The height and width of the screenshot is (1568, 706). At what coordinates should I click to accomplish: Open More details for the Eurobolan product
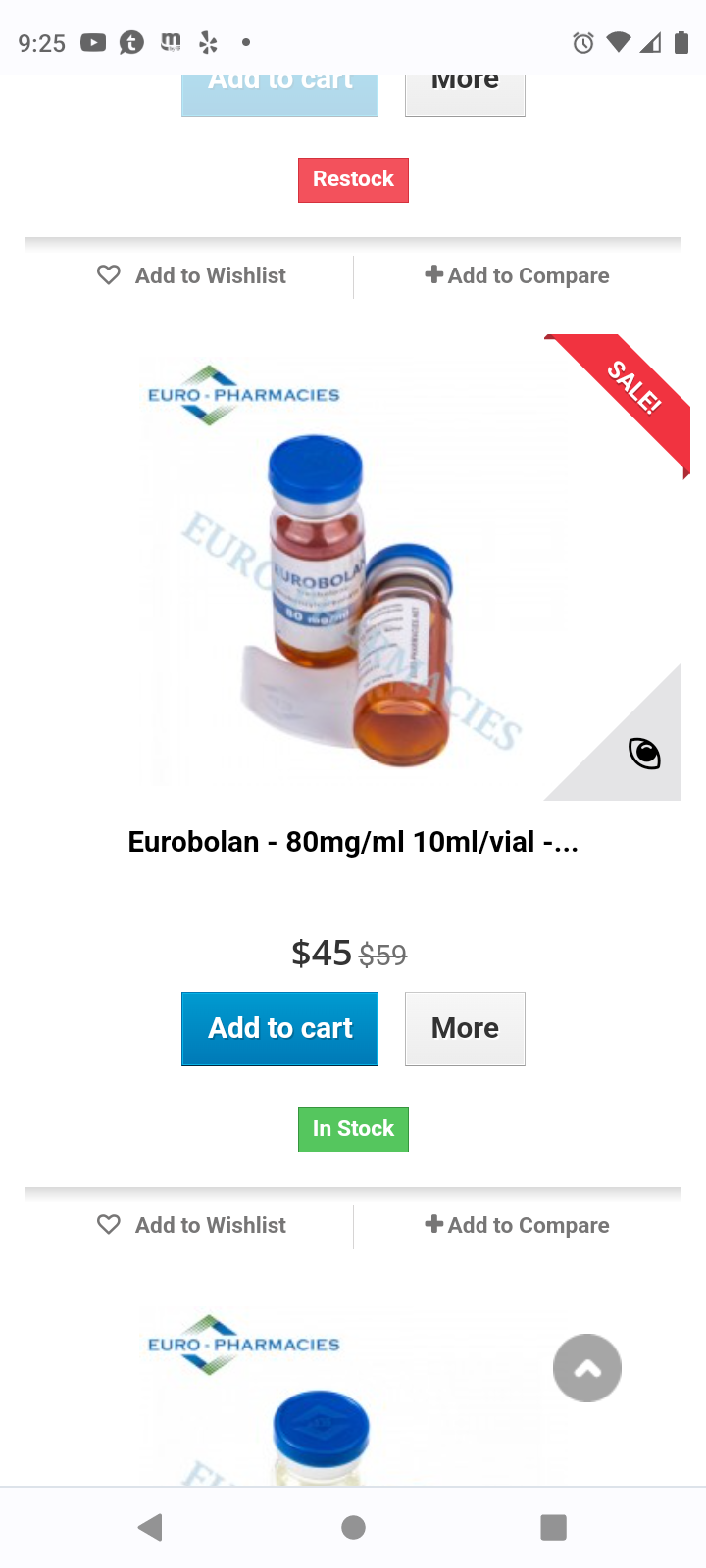tap(465, 1028)
